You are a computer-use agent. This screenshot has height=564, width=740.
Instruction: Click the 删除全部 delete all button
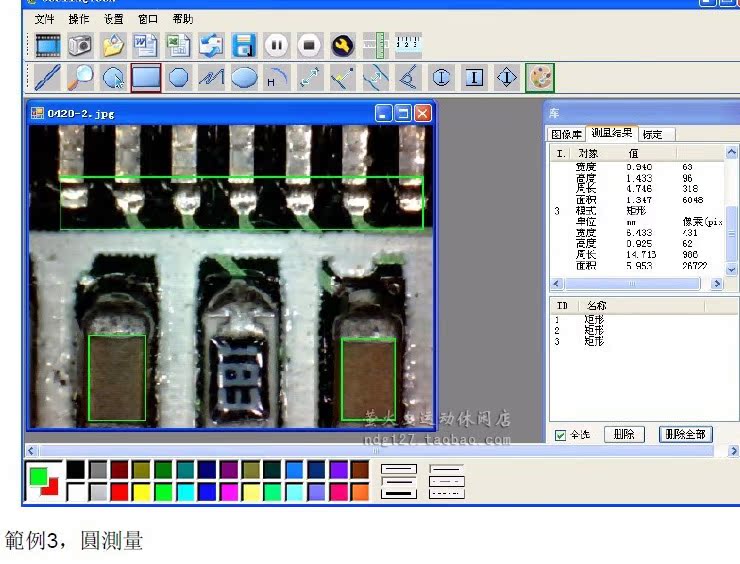[x=686, y=435]
